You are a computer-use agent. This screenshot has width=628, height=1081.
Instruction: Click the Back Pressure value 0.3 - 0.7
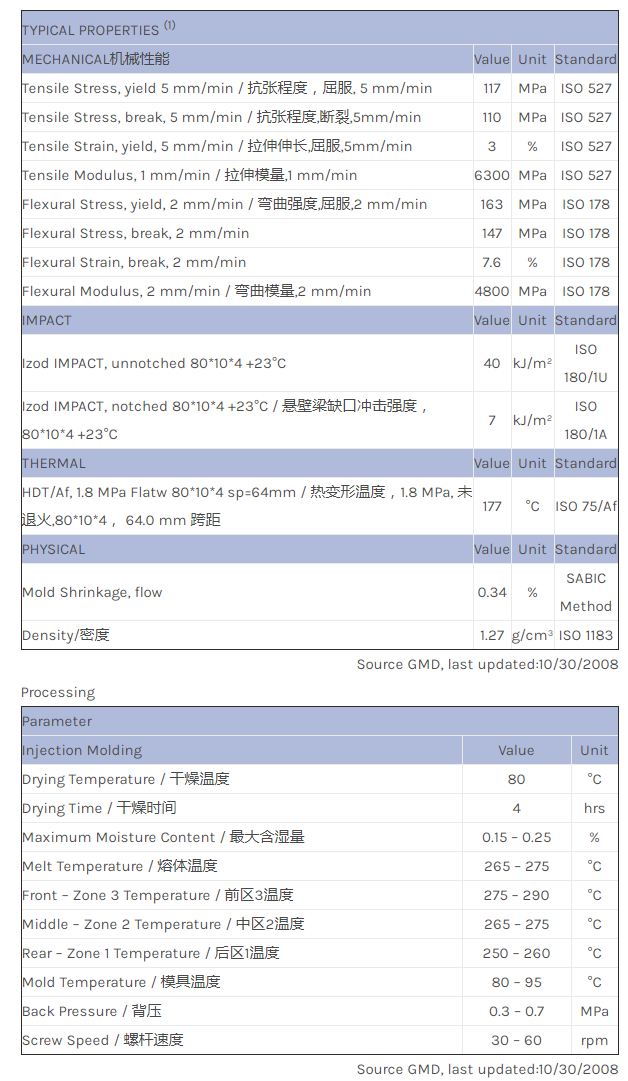[x=516, y=1011]
